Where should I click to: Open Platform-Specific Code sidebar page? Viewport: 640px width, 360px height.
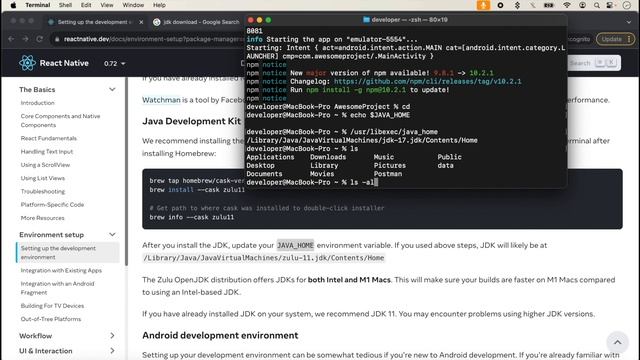(x=52, y=204)
